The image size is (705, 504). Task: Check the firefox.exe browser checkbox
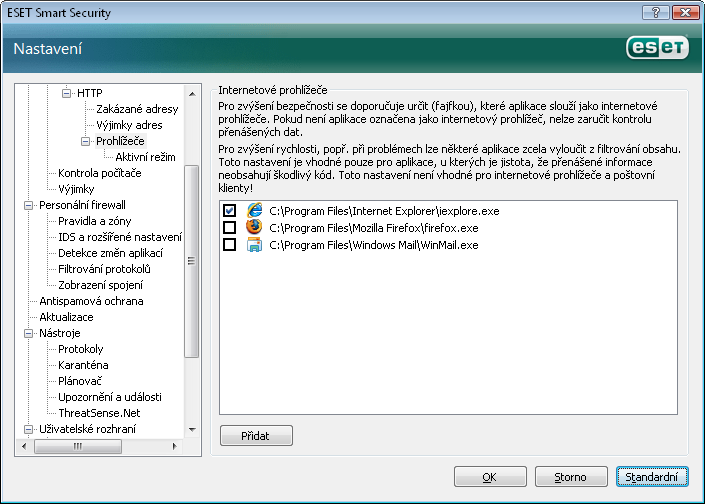(x=229, y=227)
